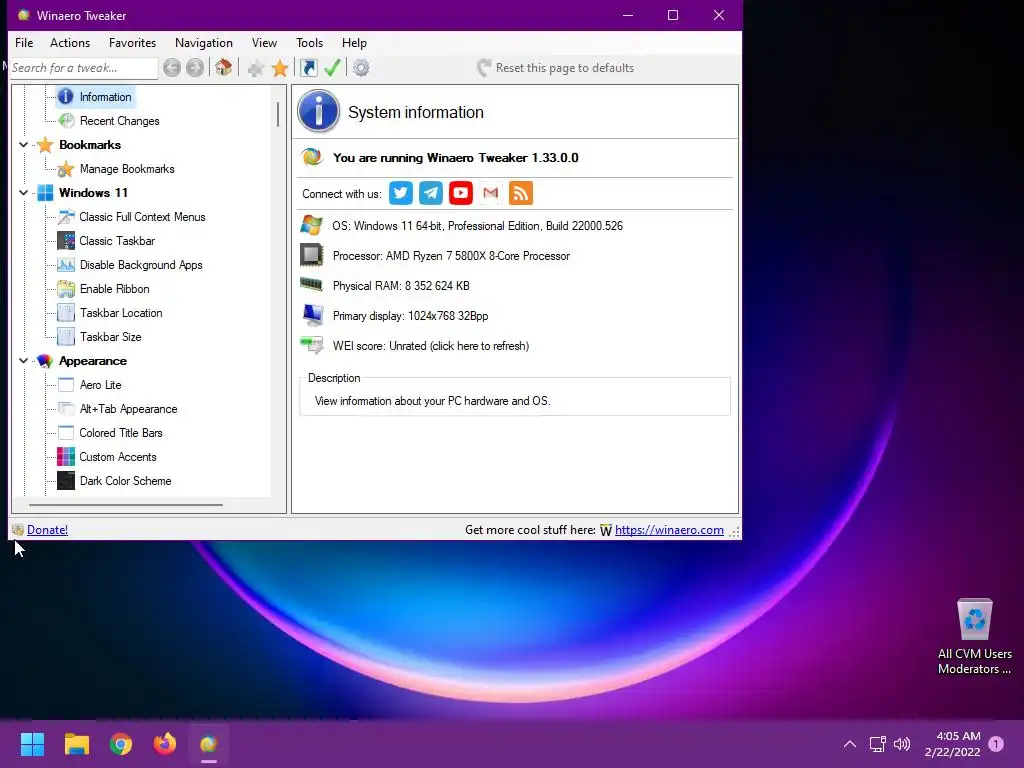The width and height of the screenshot is (1024, 768).
Task: Open the Help menu
Action: (354, 42)
